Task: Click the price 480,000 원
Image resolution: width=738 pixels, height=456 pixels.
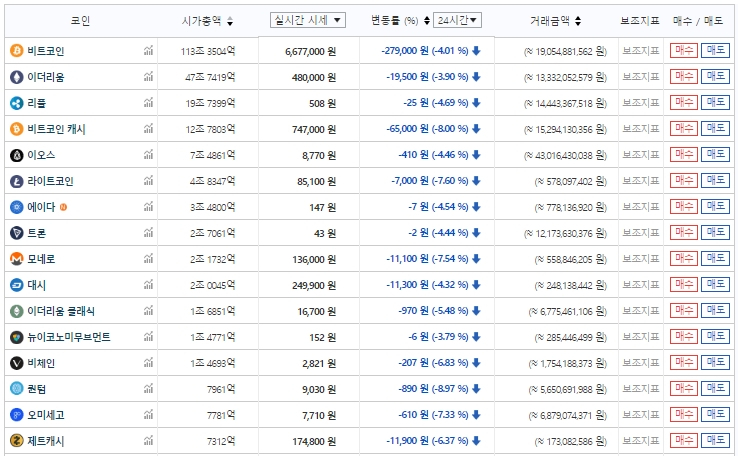Action: tap(313, 77)
